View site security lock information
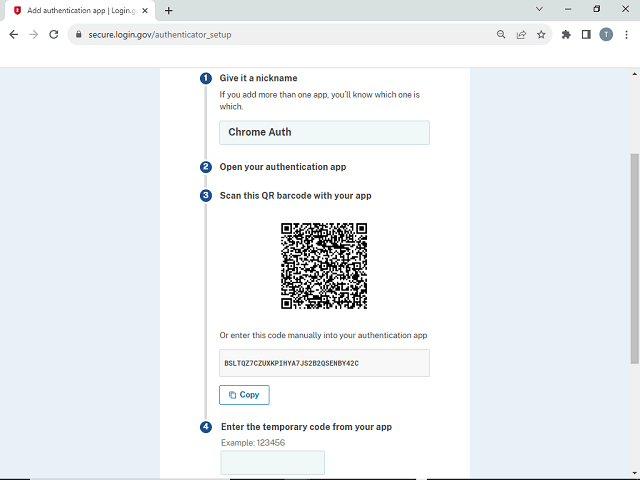This screenshot has height=480, width=640. [79, 34]
